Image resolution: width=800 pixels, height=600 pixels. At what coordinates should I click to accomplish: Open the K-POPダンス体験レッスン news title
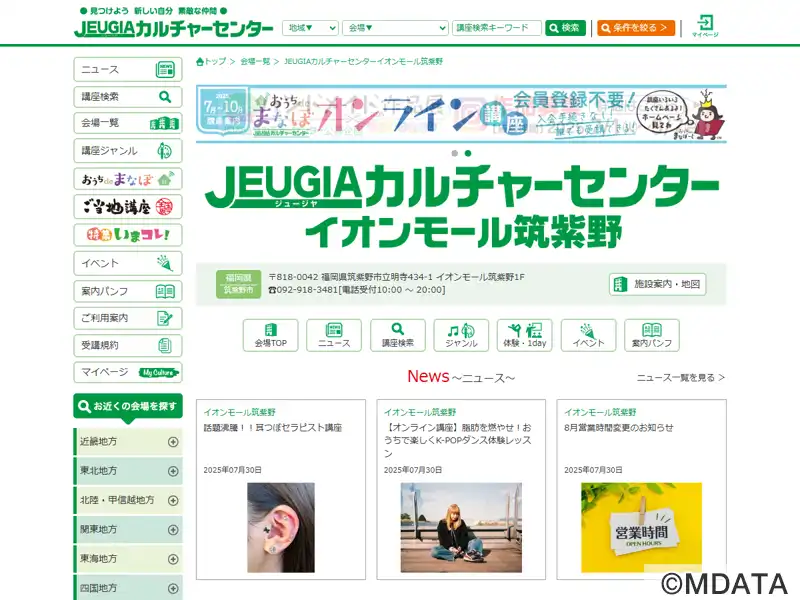pos(458,440)
